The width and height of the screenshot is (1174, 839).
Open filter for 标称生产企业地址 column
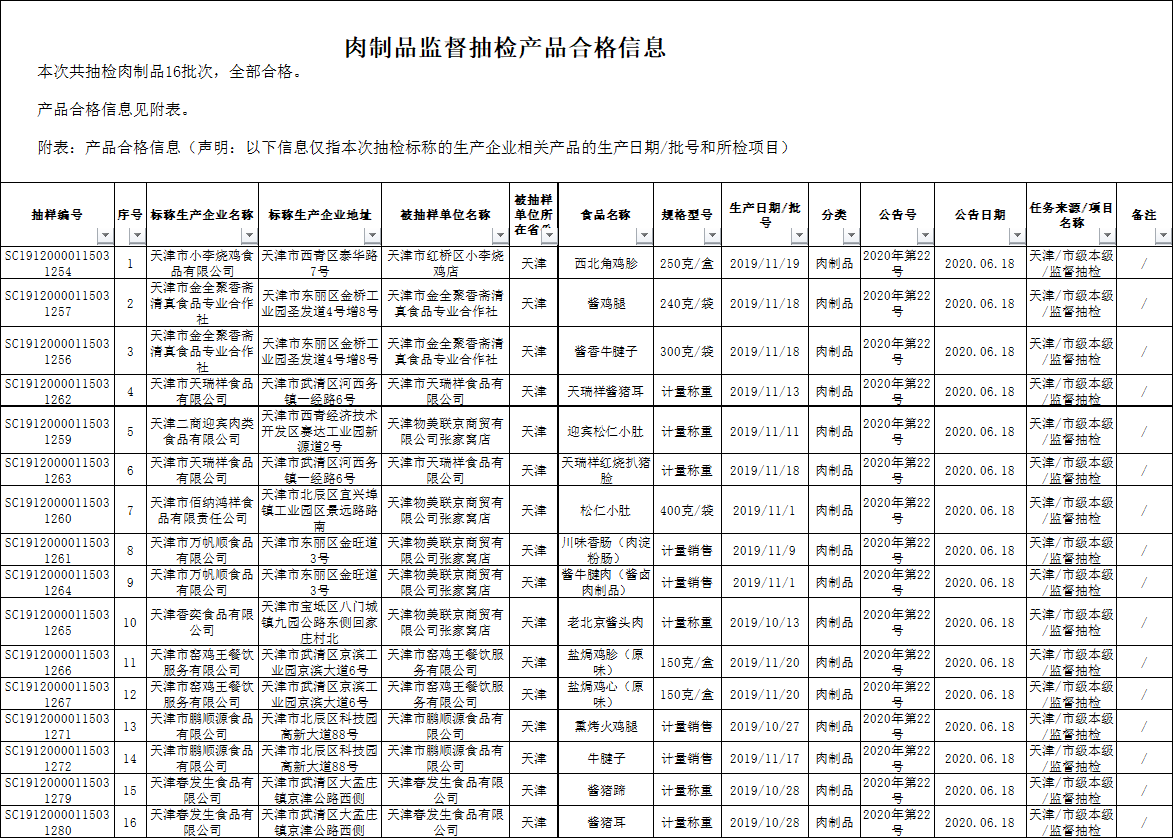point(373,236)
